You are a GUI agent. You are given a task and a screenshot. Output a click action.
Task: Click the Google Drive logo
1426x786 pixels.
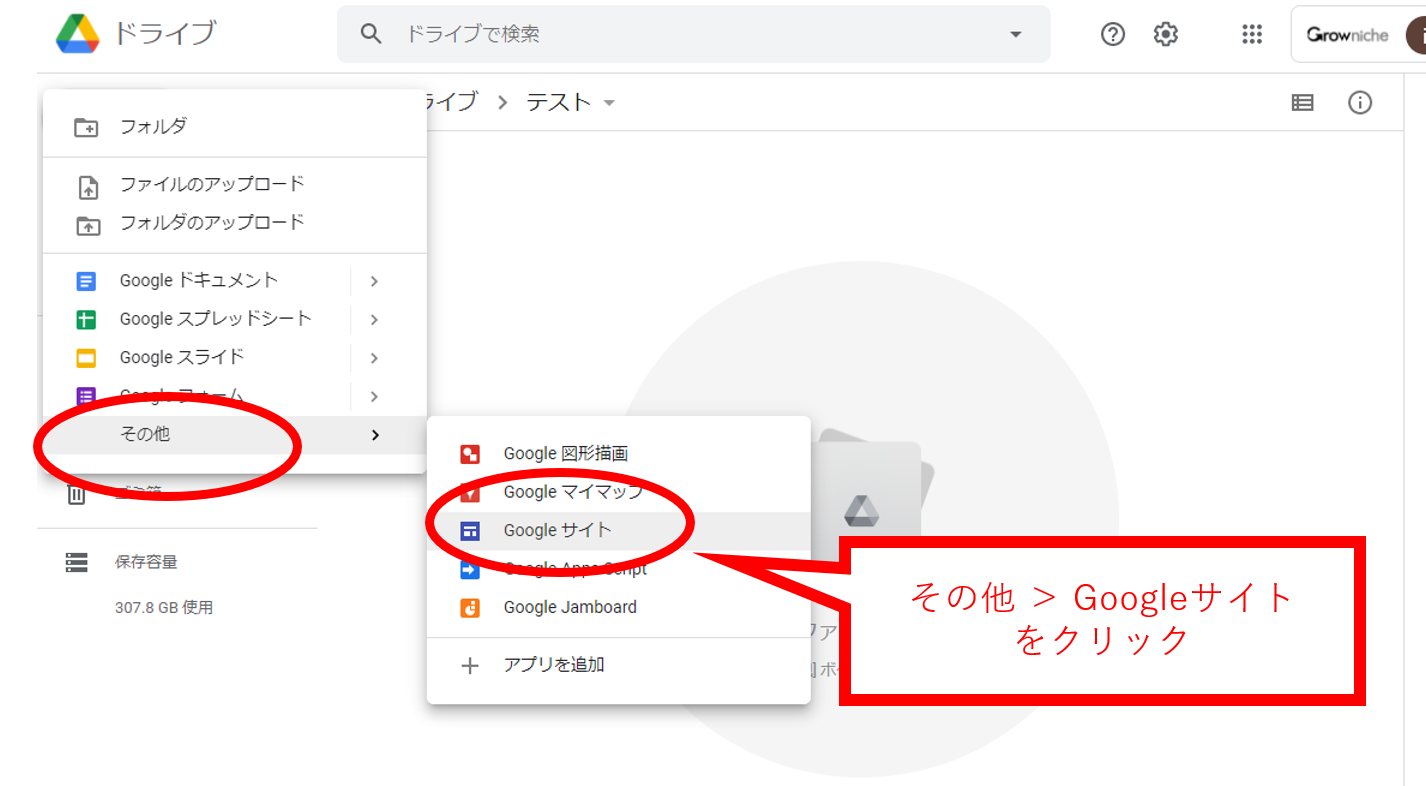[77, 34]
